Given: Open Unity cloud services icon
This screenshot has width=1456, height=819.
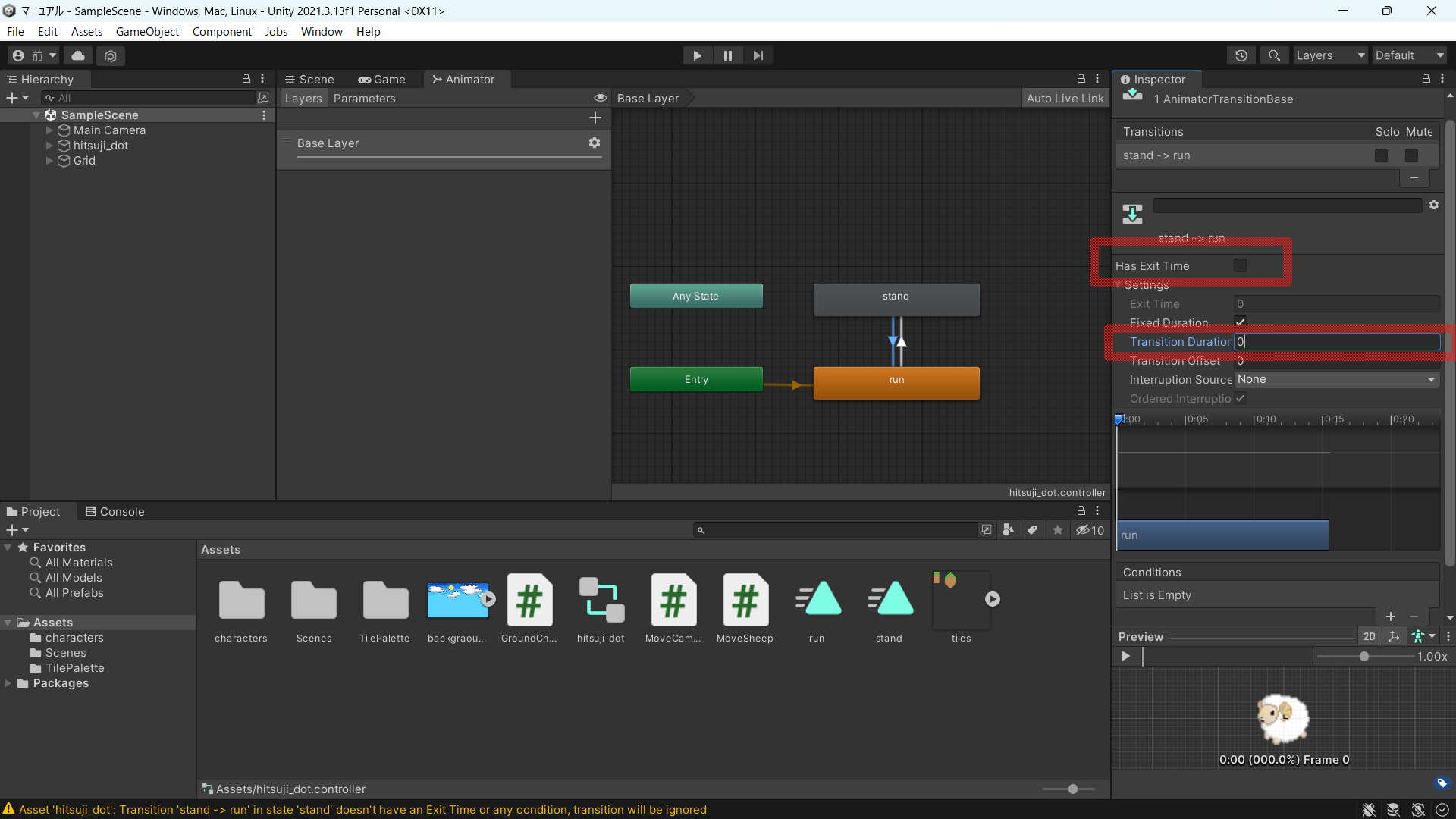Looking at the screenshot, I should [78, 55].
